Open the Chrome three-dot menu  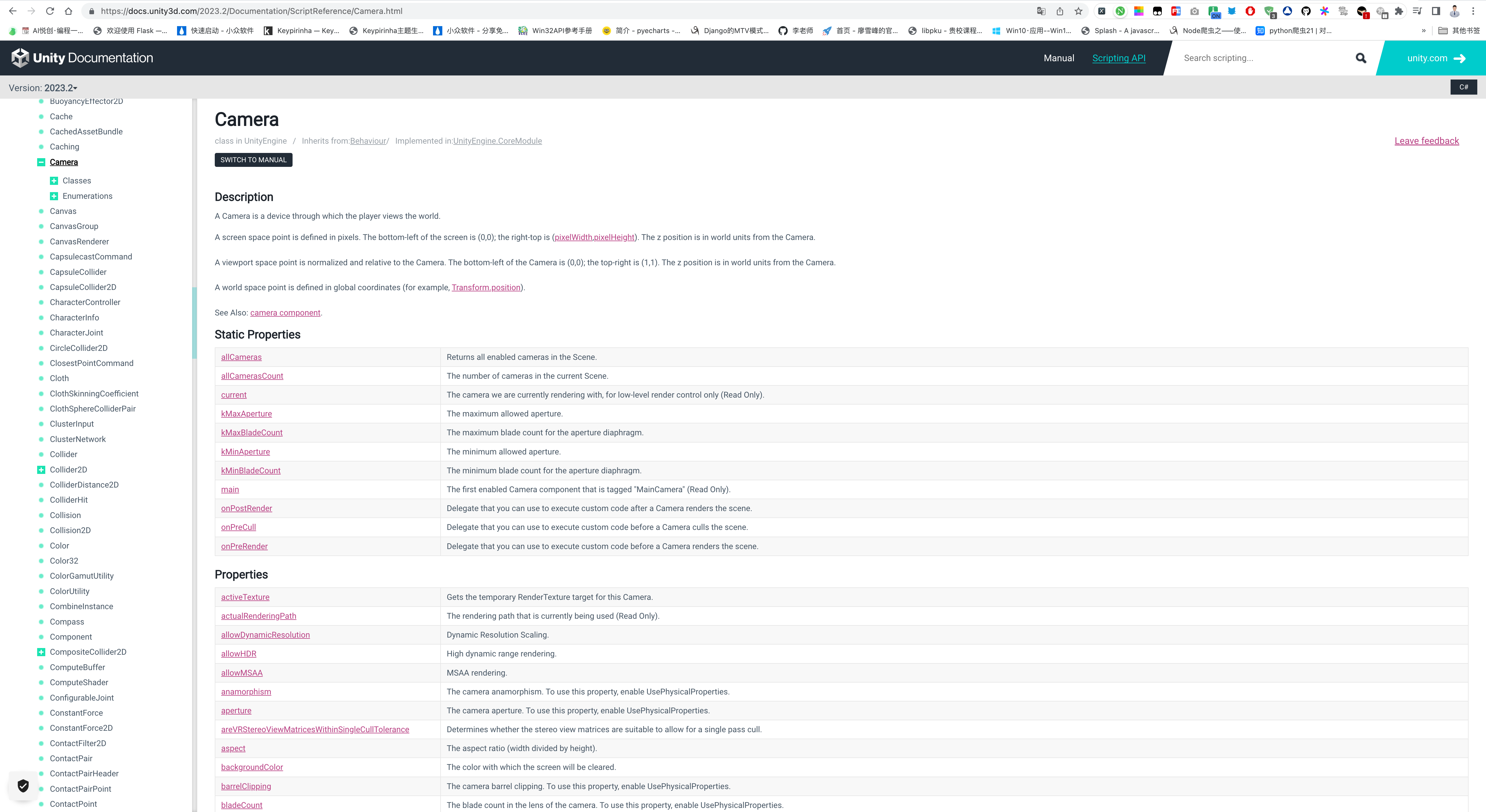click(x=1473, y=11)
